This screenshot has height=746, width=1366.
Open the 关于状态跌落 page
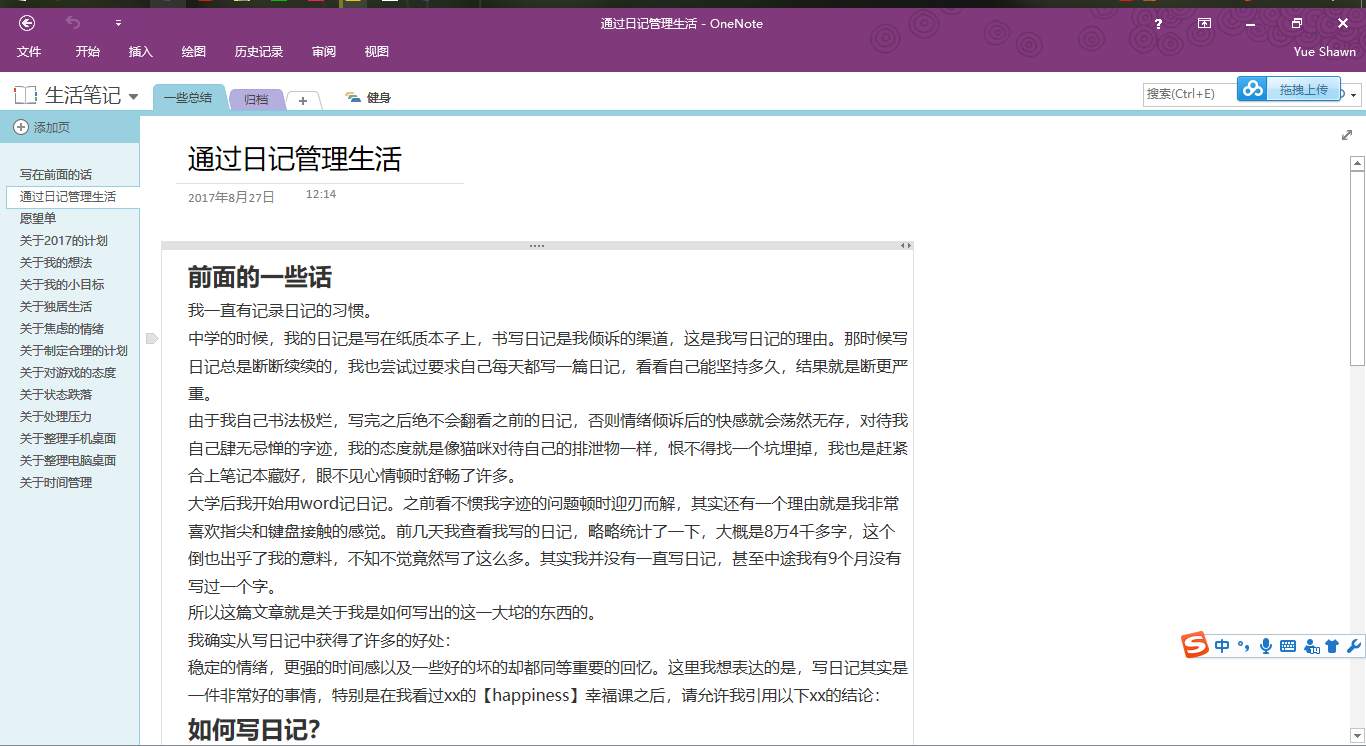(x=56, y=395)
